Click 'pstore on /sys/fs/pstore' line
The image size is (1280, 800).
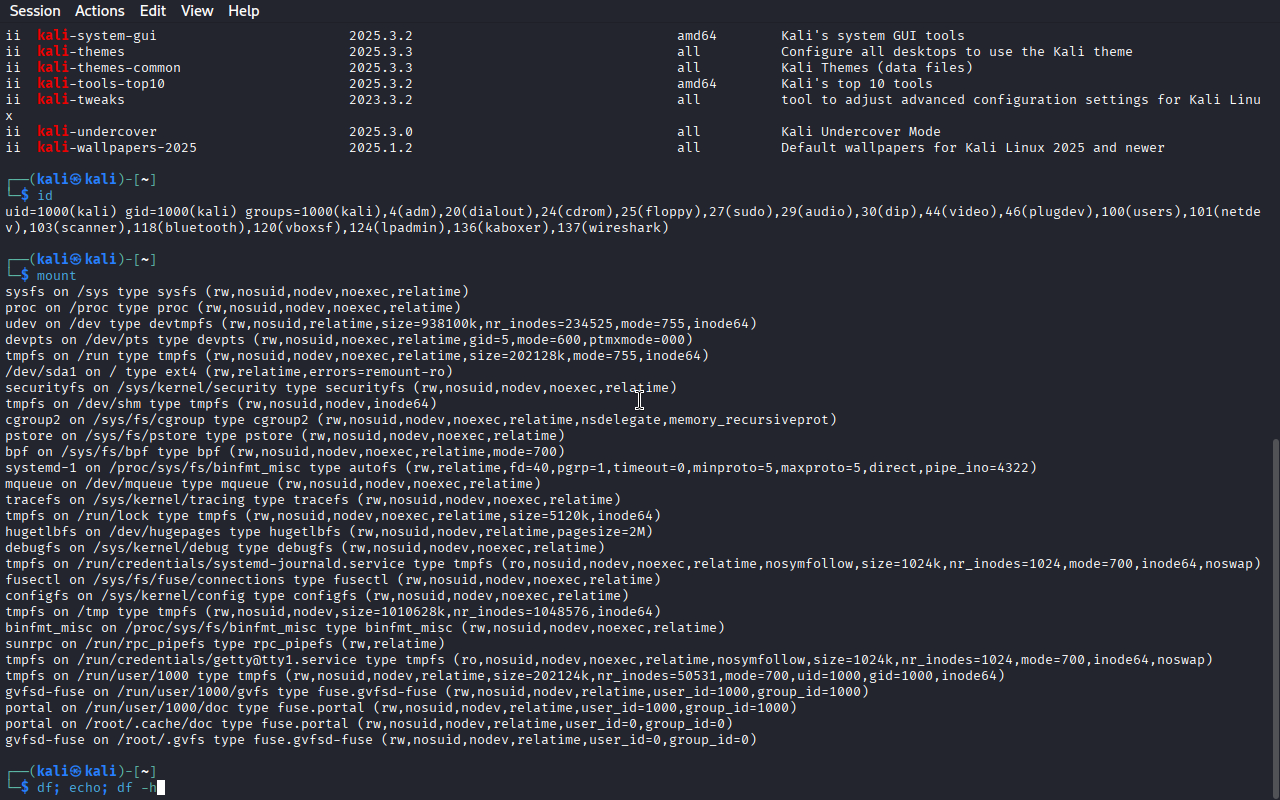(285, 436)
